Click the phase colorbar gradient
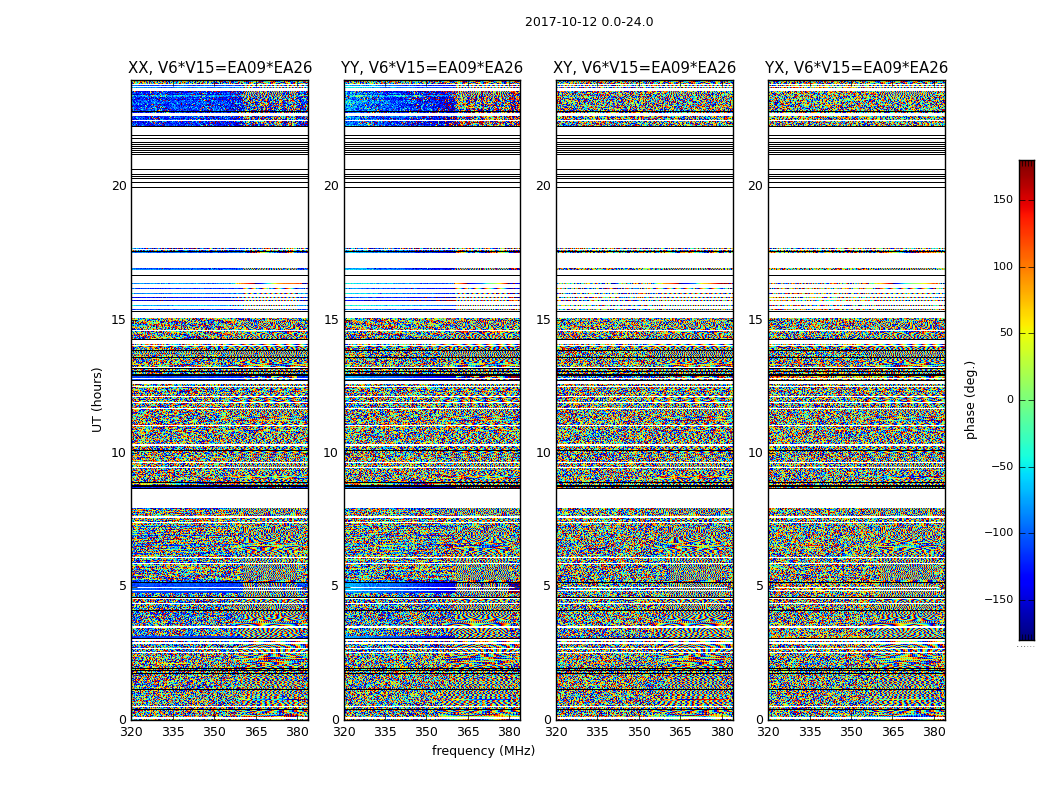1050x800 pixels. click(1027, 400)
